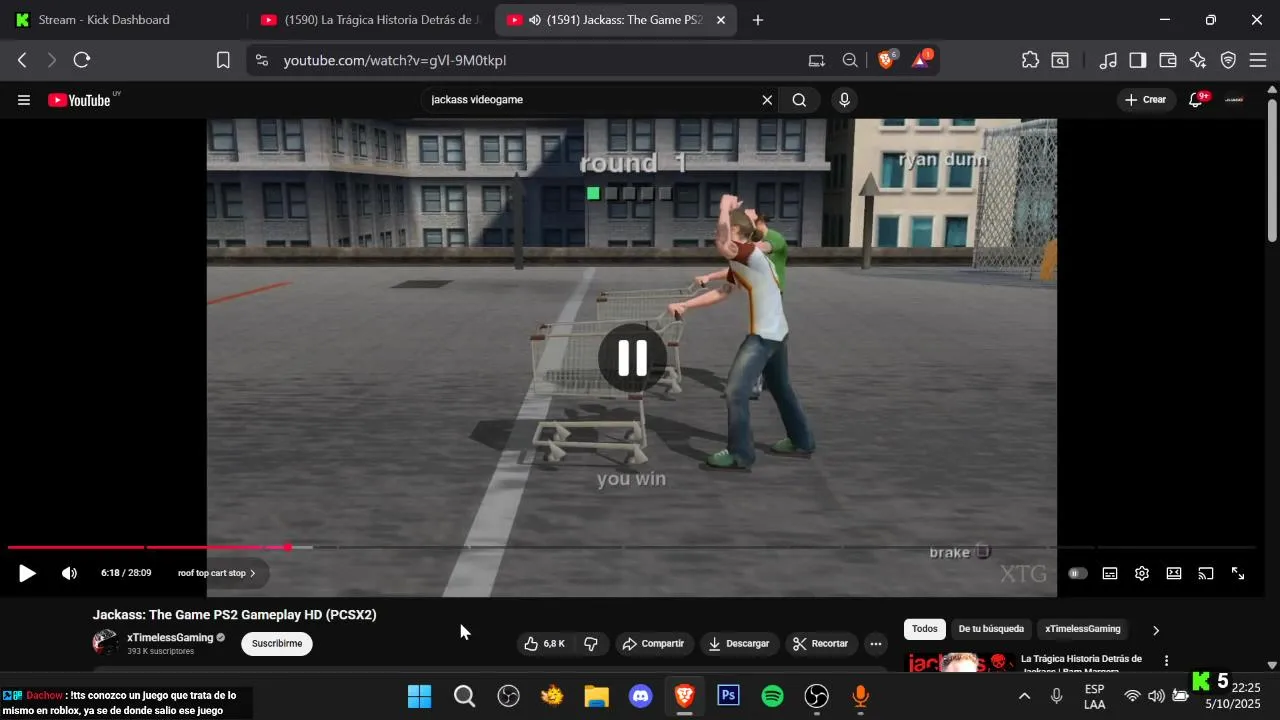This screenshot has height=720, width=1280.
Task: Switch to the Stream - Kick Dashboard tab
Action: [x=122, y=20]
